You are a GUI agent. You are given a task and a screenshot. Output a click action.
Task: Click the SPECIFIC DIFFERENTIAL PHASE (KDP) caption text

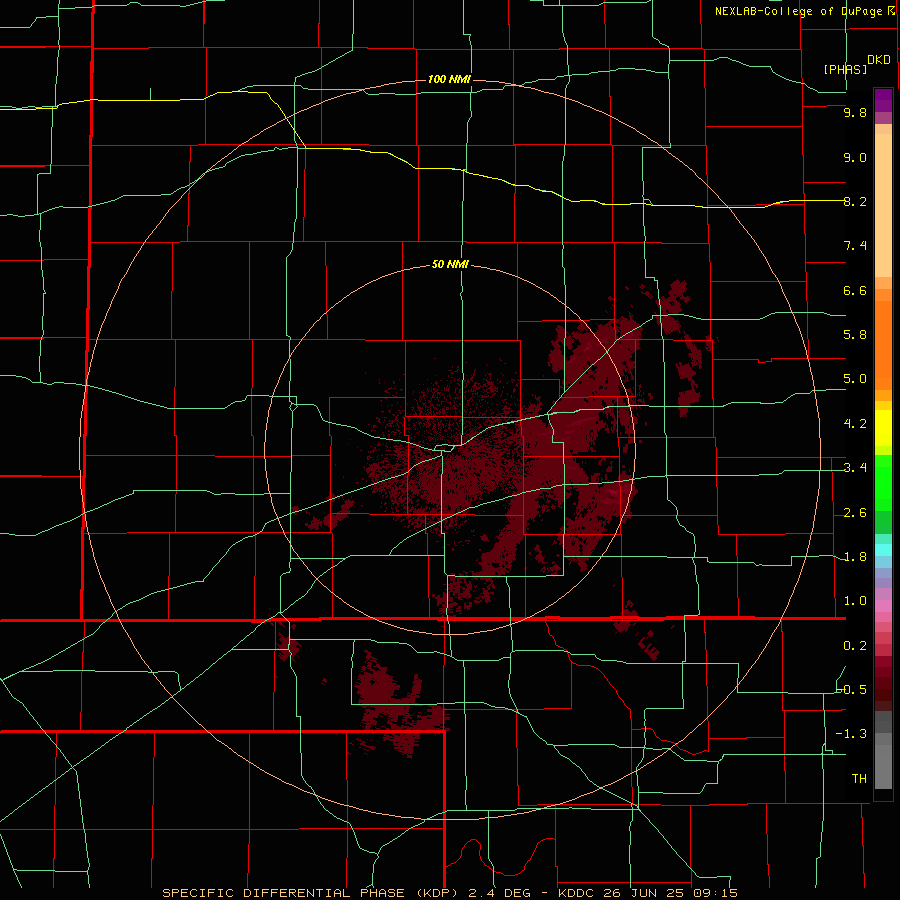[x=309, y=893]
